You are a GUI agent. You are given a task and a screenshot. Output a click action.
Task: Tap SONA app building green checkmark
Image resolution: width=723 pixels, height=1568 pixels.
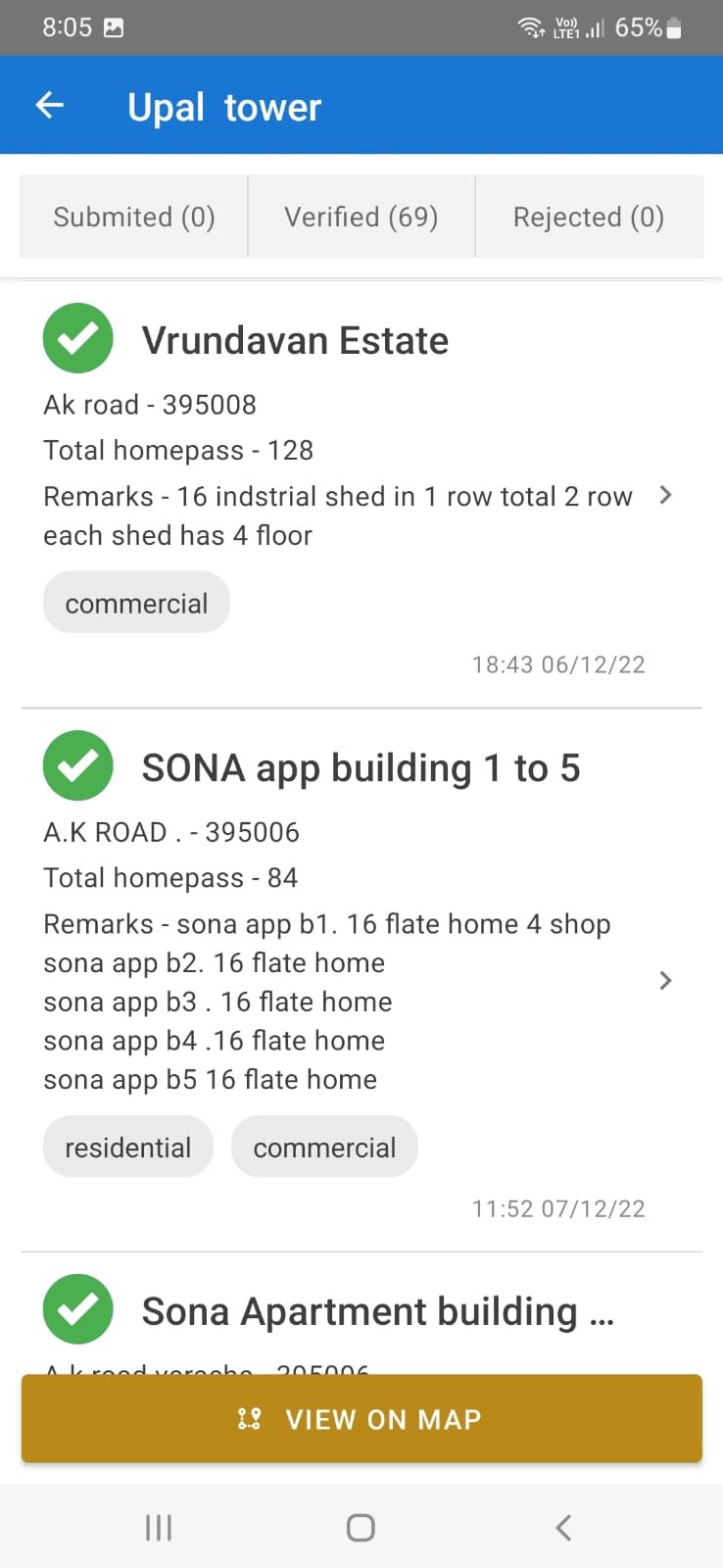click(78, 765)
